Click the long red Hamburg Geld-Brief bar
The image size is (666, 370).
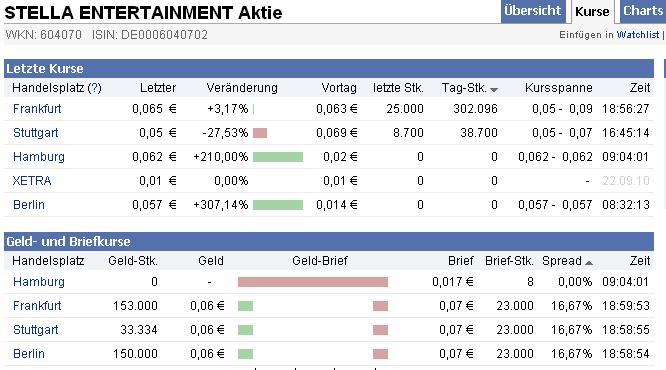click(x=313, y=282)
